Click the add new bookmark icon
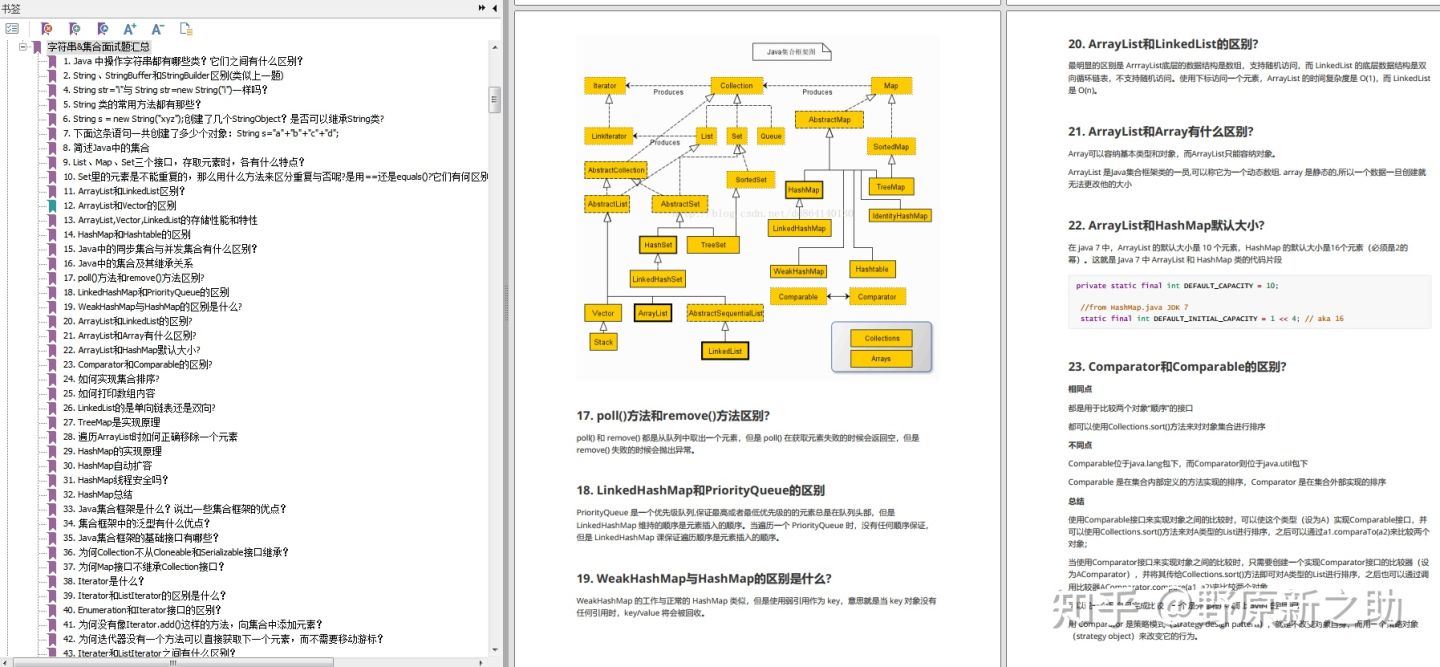Screen dimensions: 1440x667 pos(74,29)
